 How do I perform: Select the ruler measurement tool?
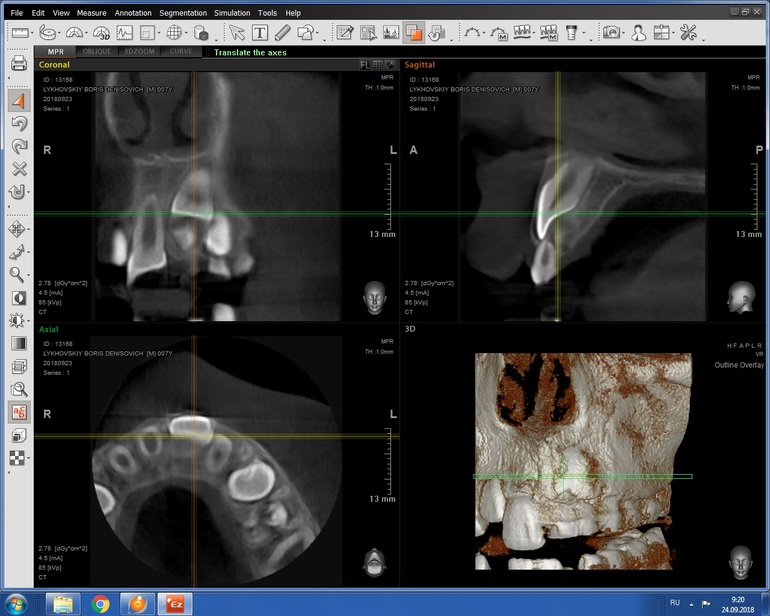tap(21, 33)
